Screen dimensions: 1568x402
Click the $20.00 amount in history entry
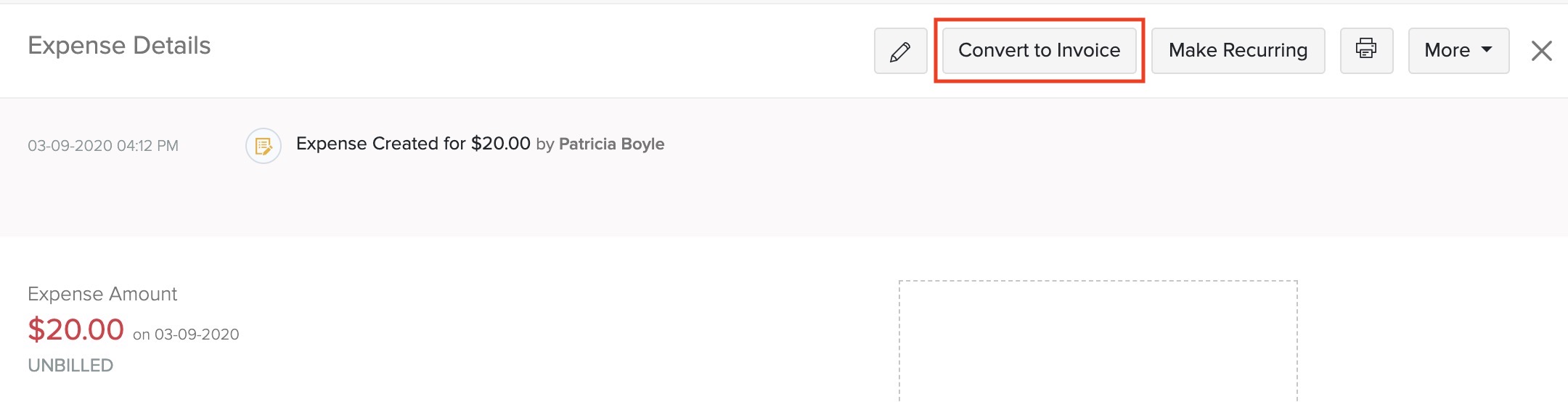click(x=500, y=144)
